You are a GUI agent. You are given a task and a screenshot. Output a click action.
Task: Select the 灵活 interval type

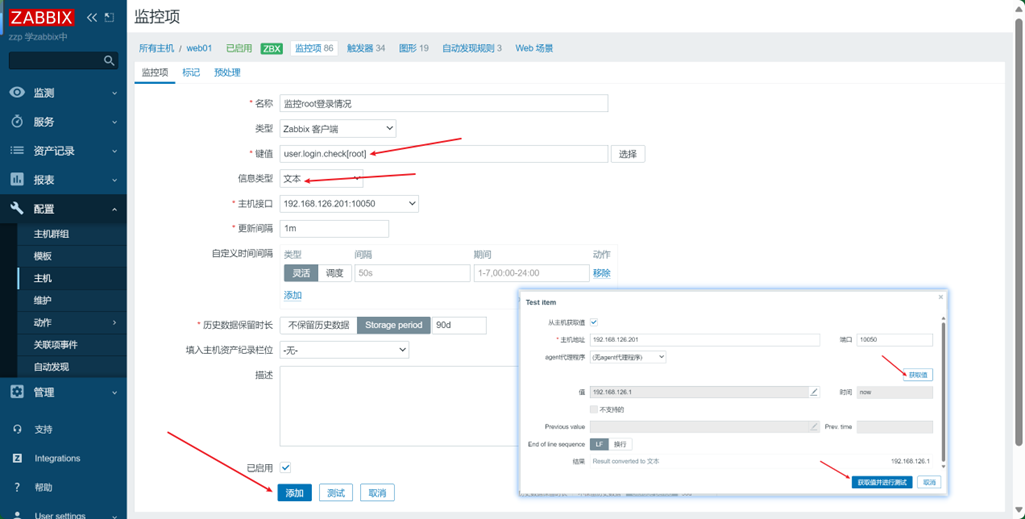click(x=301, y=273)
